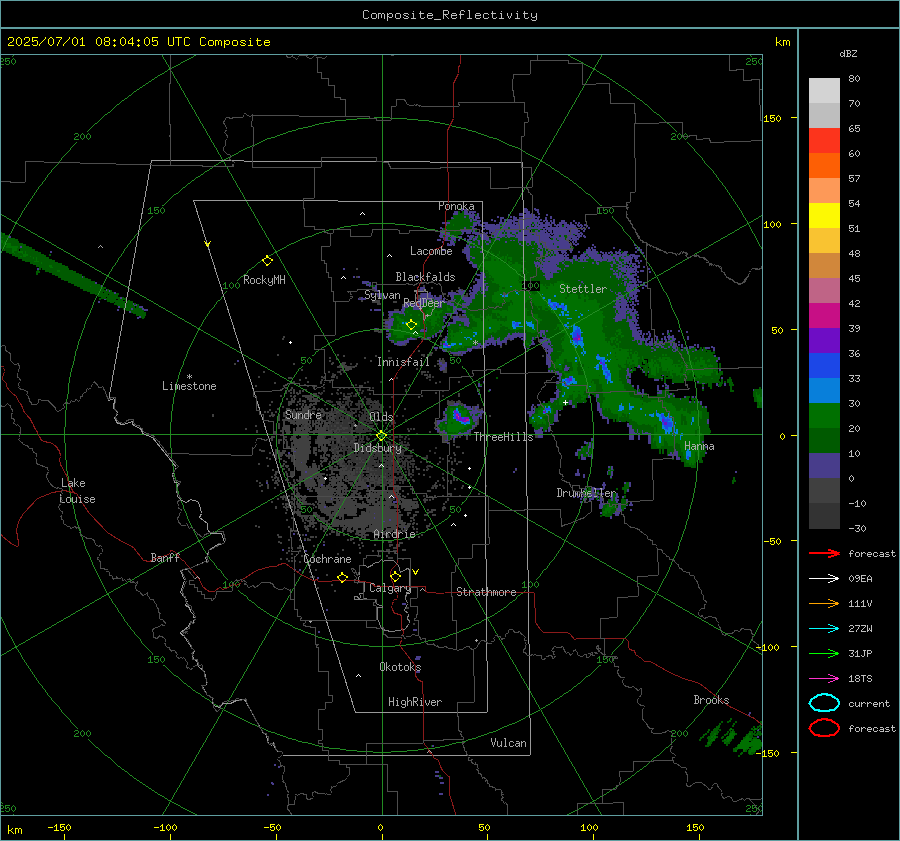
Task: Select the yellow 51 dBZ color swatch
Action: (824, 215)
